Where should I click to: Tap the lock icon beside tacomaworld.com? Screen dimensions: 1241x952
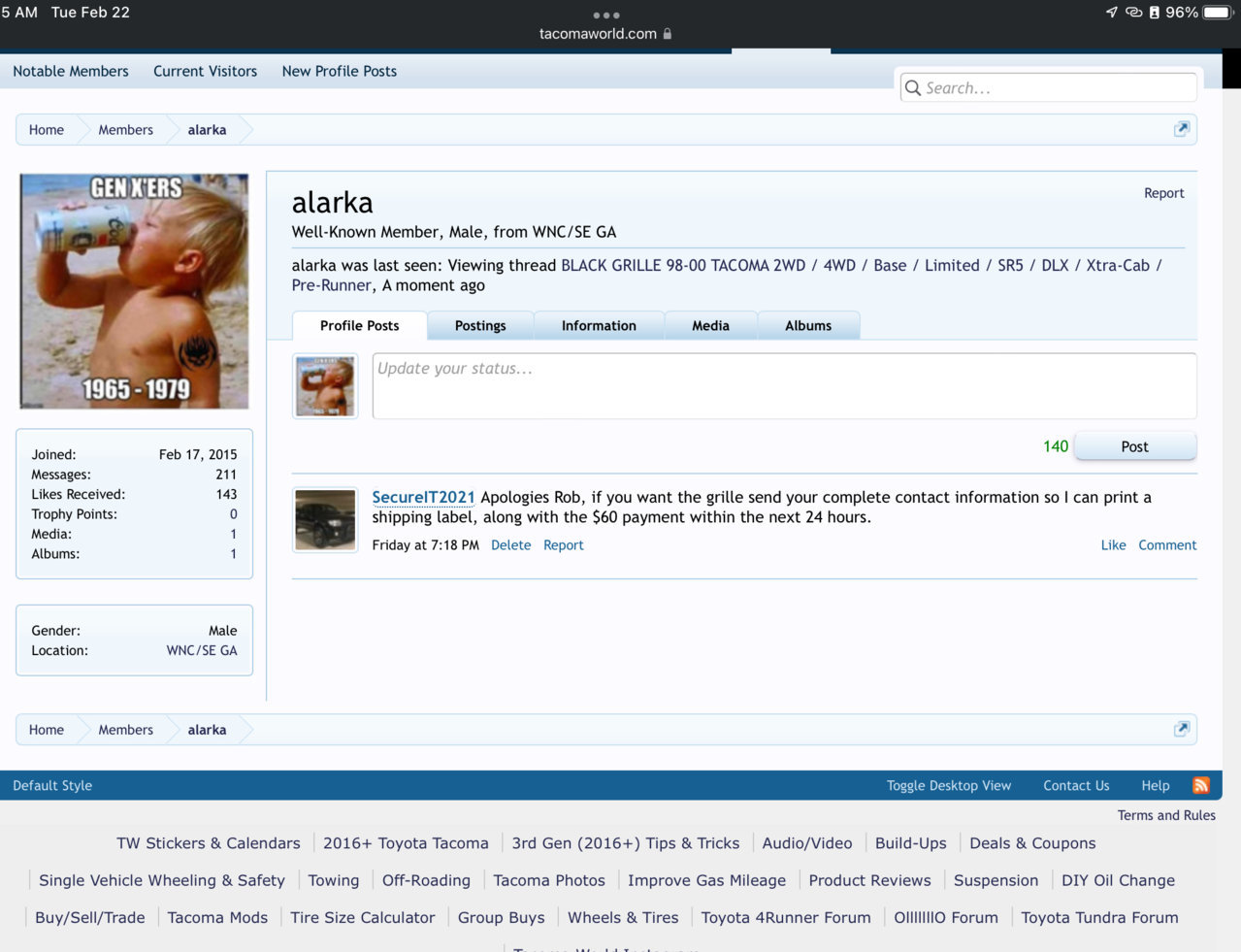click(668, 33)
